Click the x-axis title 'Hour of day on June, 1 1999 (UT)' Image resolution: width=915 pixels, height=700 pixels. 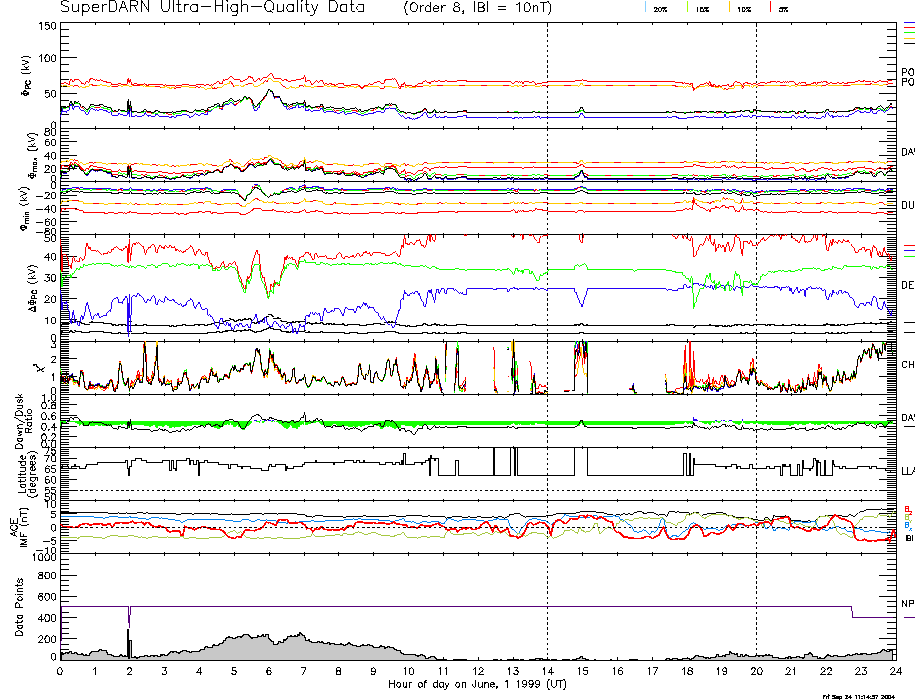coord(476,684)
